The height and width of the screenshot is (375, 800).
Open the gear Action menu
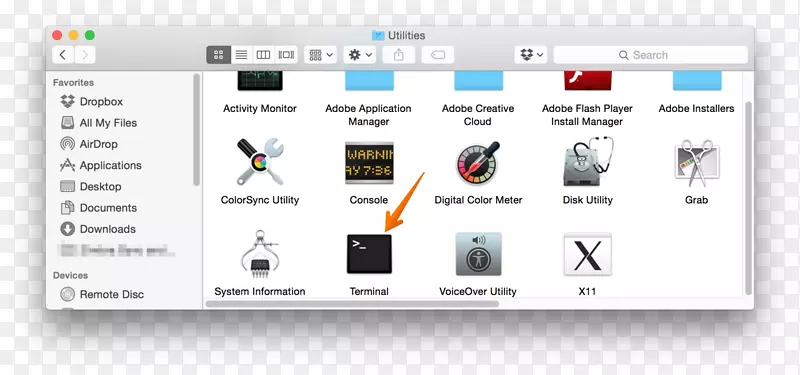point(360,55)
